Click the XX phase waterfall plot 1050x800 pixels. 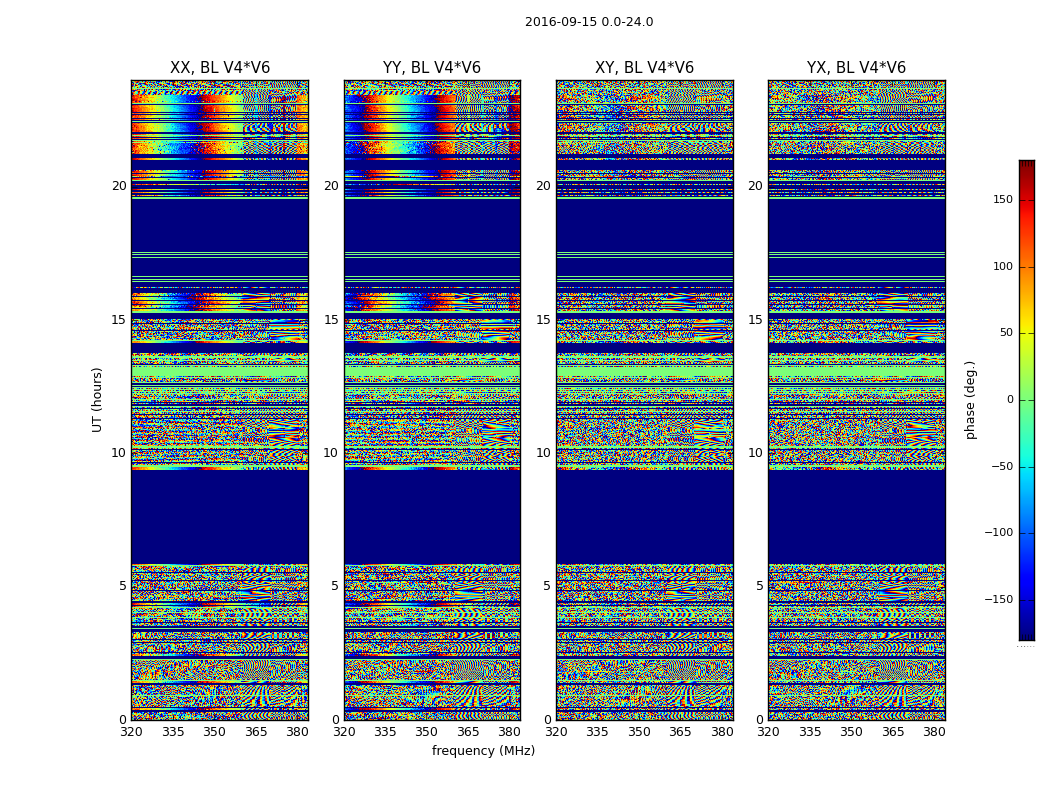[220, 400]
